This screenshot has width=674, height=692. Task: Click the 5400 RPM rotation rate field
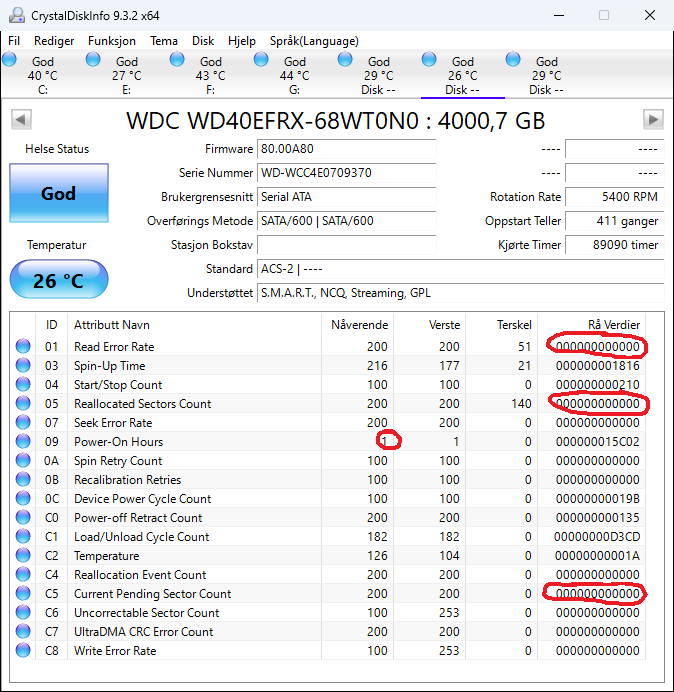pos(614,196)
